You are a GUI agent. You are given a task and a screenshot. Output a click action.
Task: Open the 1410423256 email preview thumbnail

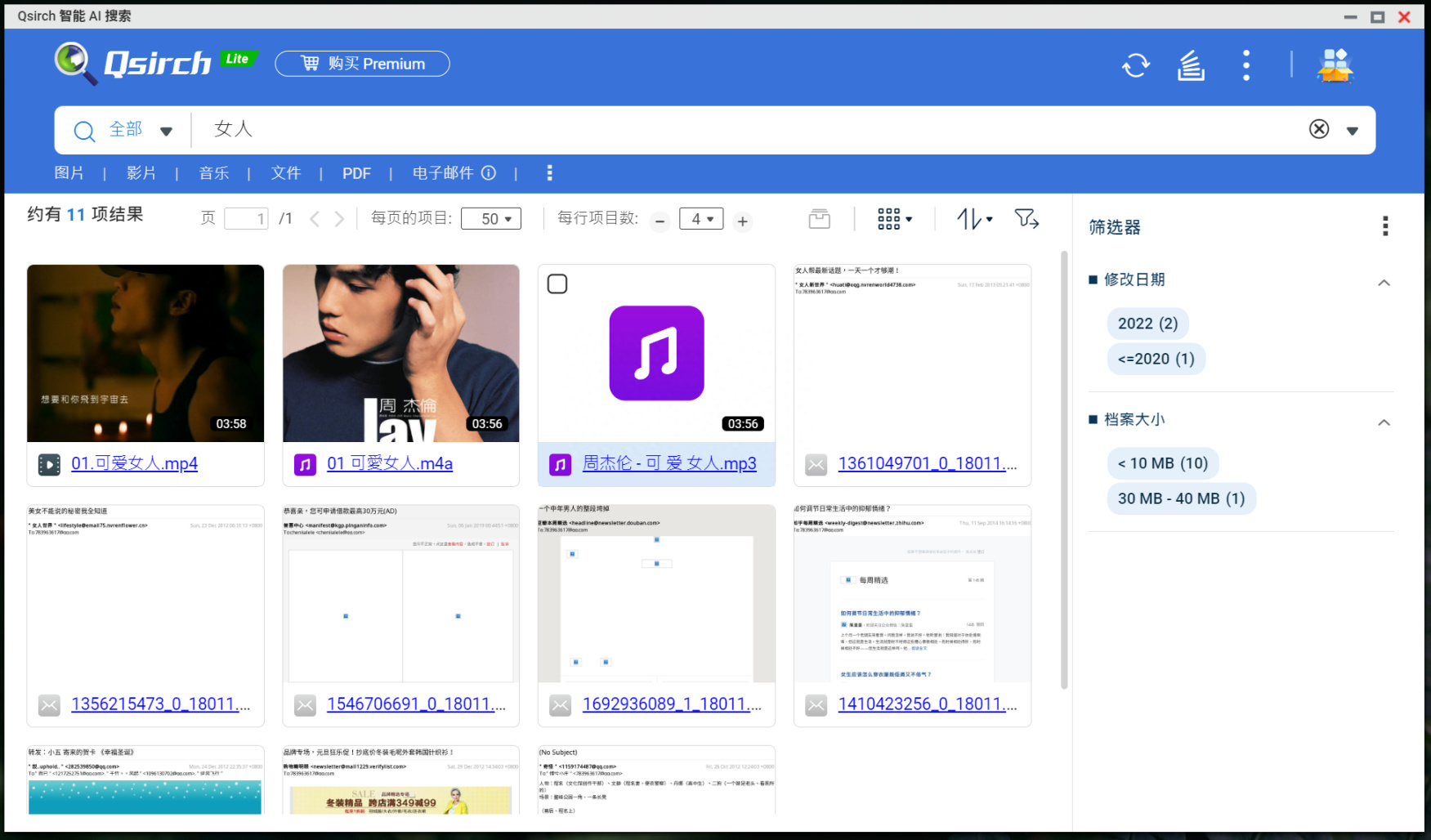coord(912,593)
